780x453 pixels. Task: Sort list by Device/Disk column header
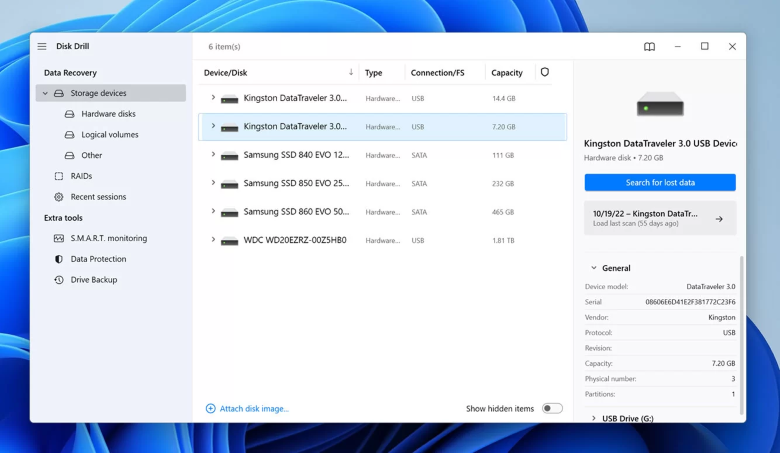(x=226, y=73)
